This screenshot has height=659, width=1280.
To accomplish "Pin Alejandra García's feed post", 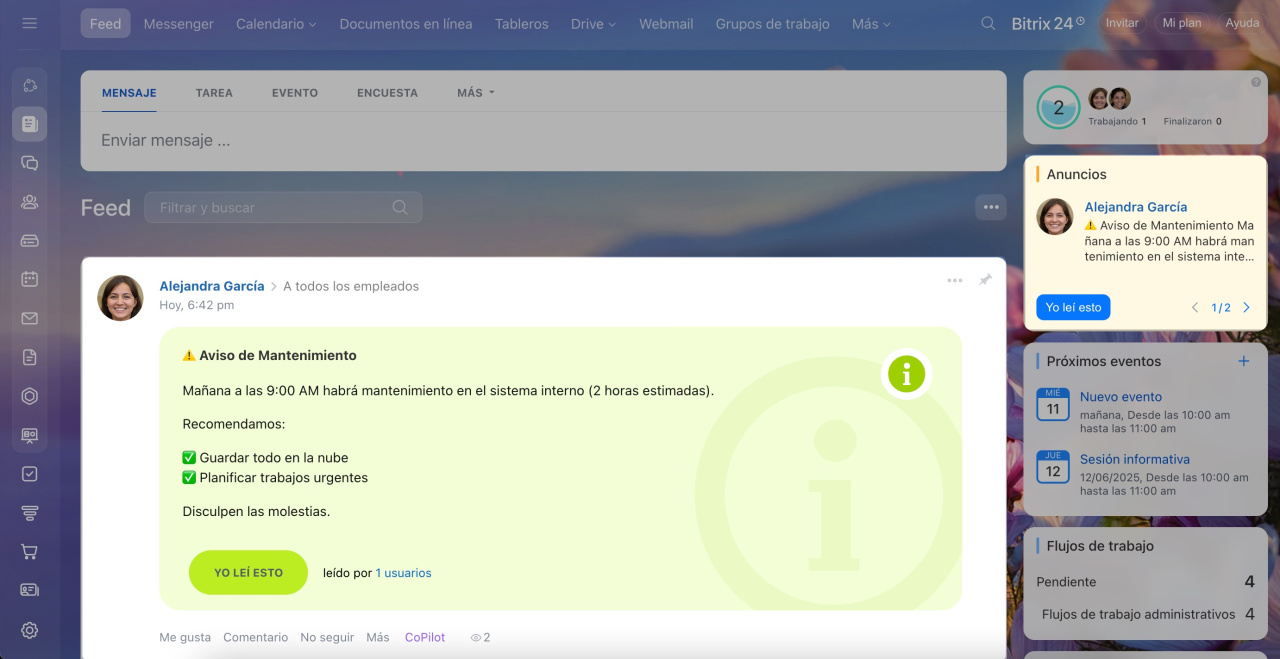I will coord(985,281).
